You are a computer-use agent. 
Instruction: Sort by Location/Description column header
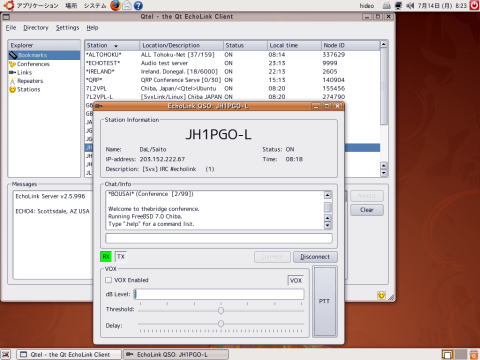(x=181, y=45)
